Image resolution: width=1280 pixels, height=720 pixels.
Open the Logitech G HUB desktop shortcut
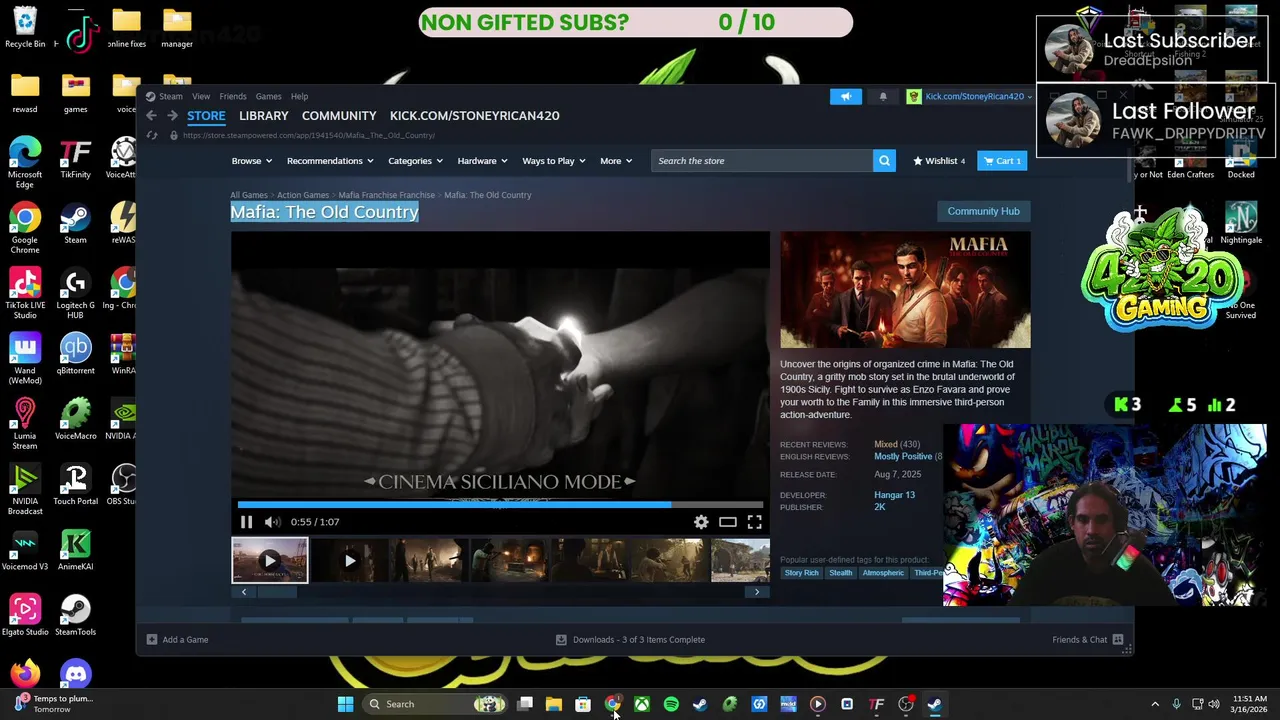point(76,294)
